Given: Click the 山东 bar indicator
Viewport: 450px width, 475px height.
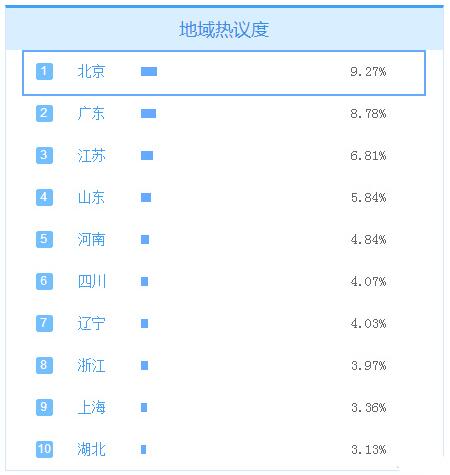Looking at the screenshot, I should pos(146,198).
